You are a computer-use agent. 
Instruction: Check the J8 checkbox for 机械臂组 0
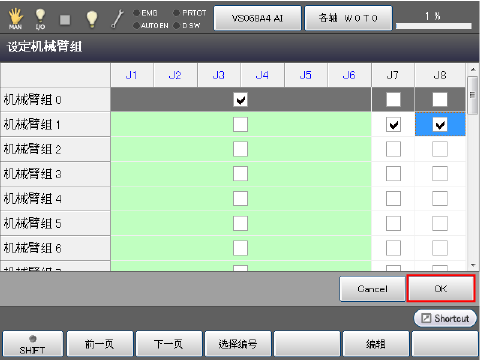(440, 99)
